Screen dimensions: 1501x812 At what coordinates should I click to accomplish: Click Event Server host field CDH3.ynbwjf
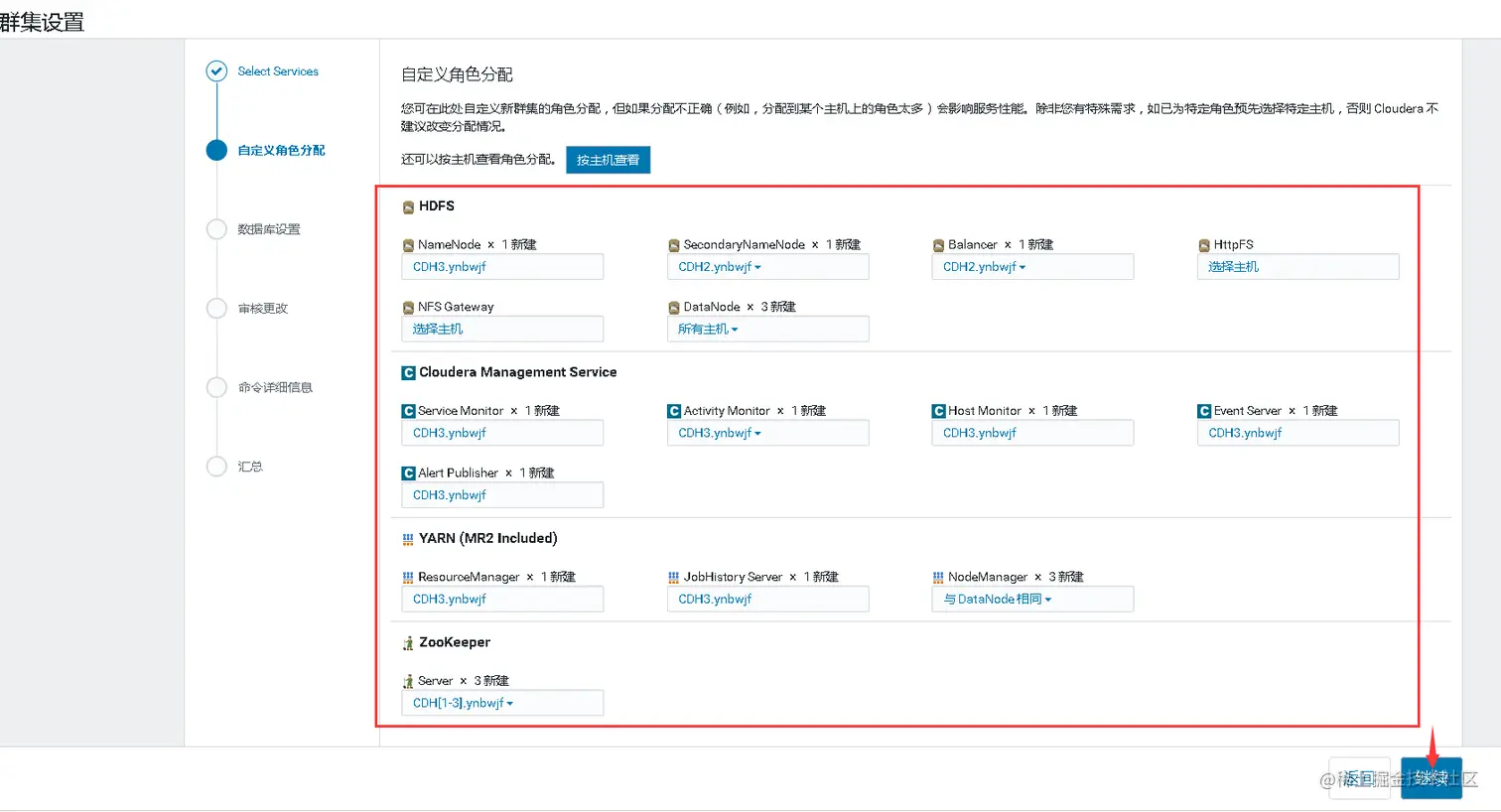(x=1298, y=433)
